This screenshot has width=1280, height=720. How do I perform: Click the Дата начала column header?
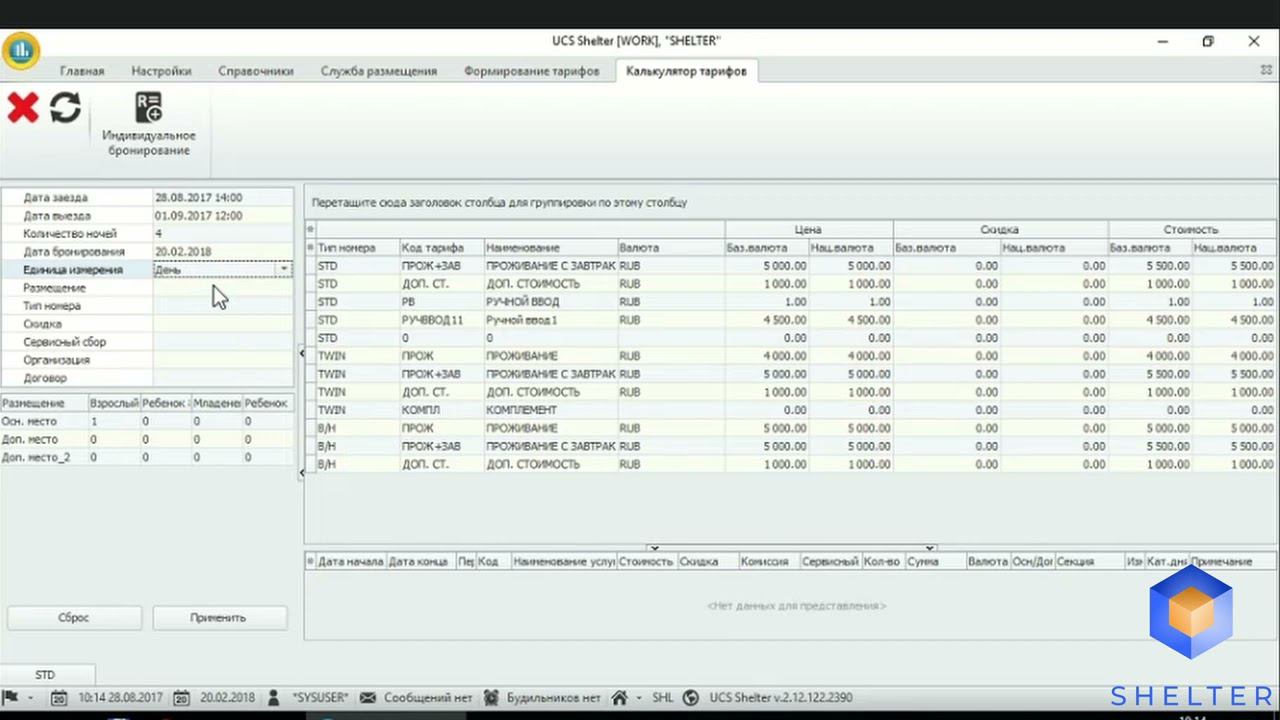click(351, 561)
